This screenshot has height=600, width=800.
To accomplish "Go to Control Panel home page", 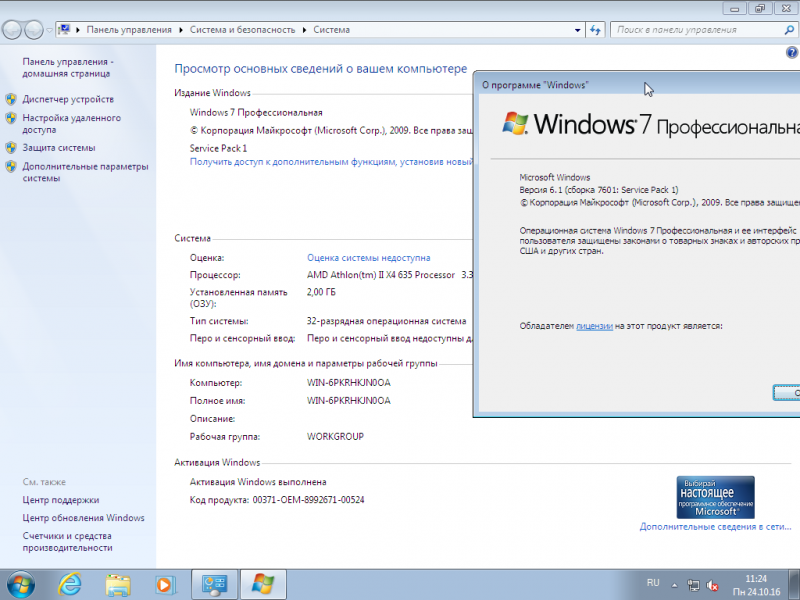I will click(67, 67).
